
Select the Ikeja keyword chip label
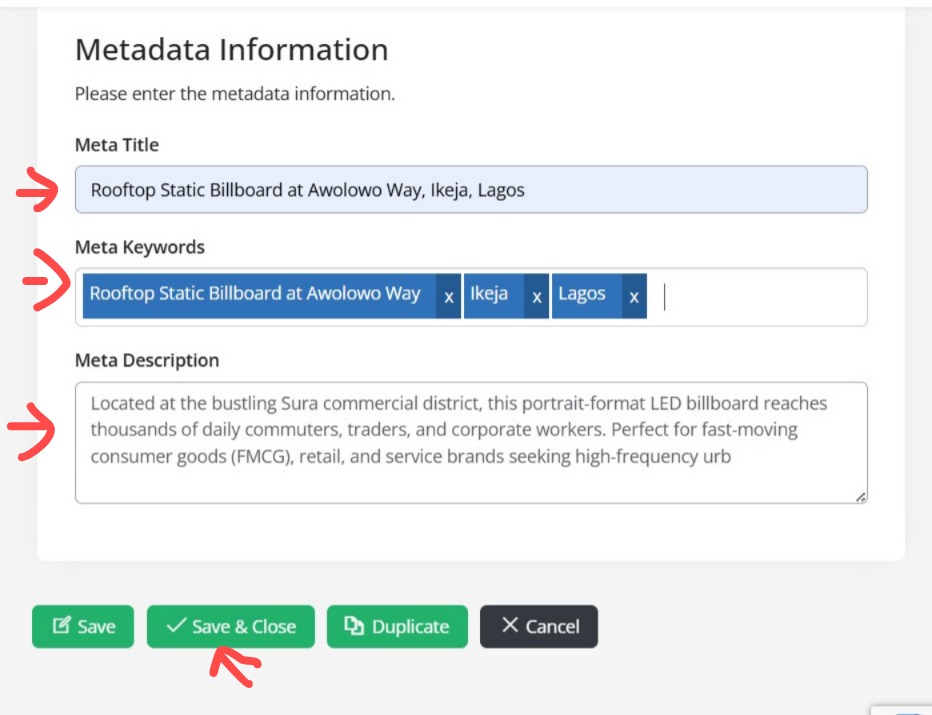tap(490, 295)
